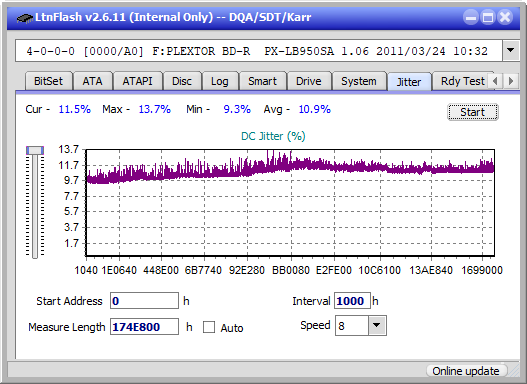
Task: Open the Speed dropdown list
Action: point(377,325)
